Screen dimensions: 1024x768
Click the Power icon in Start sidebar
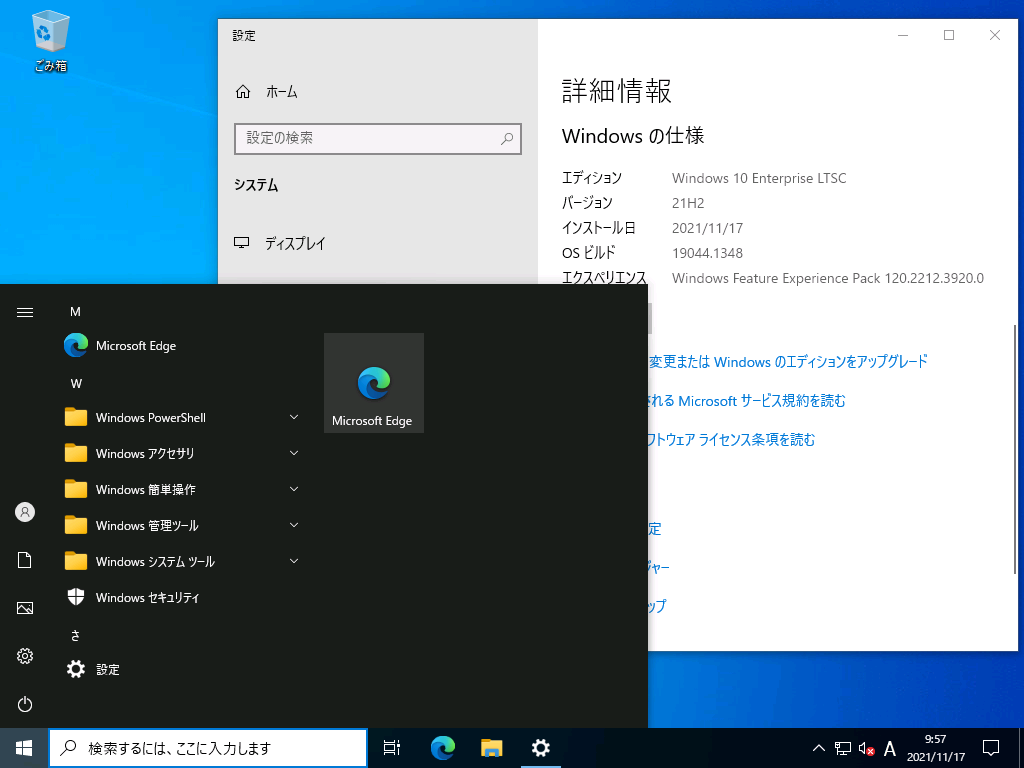[25, 704]
